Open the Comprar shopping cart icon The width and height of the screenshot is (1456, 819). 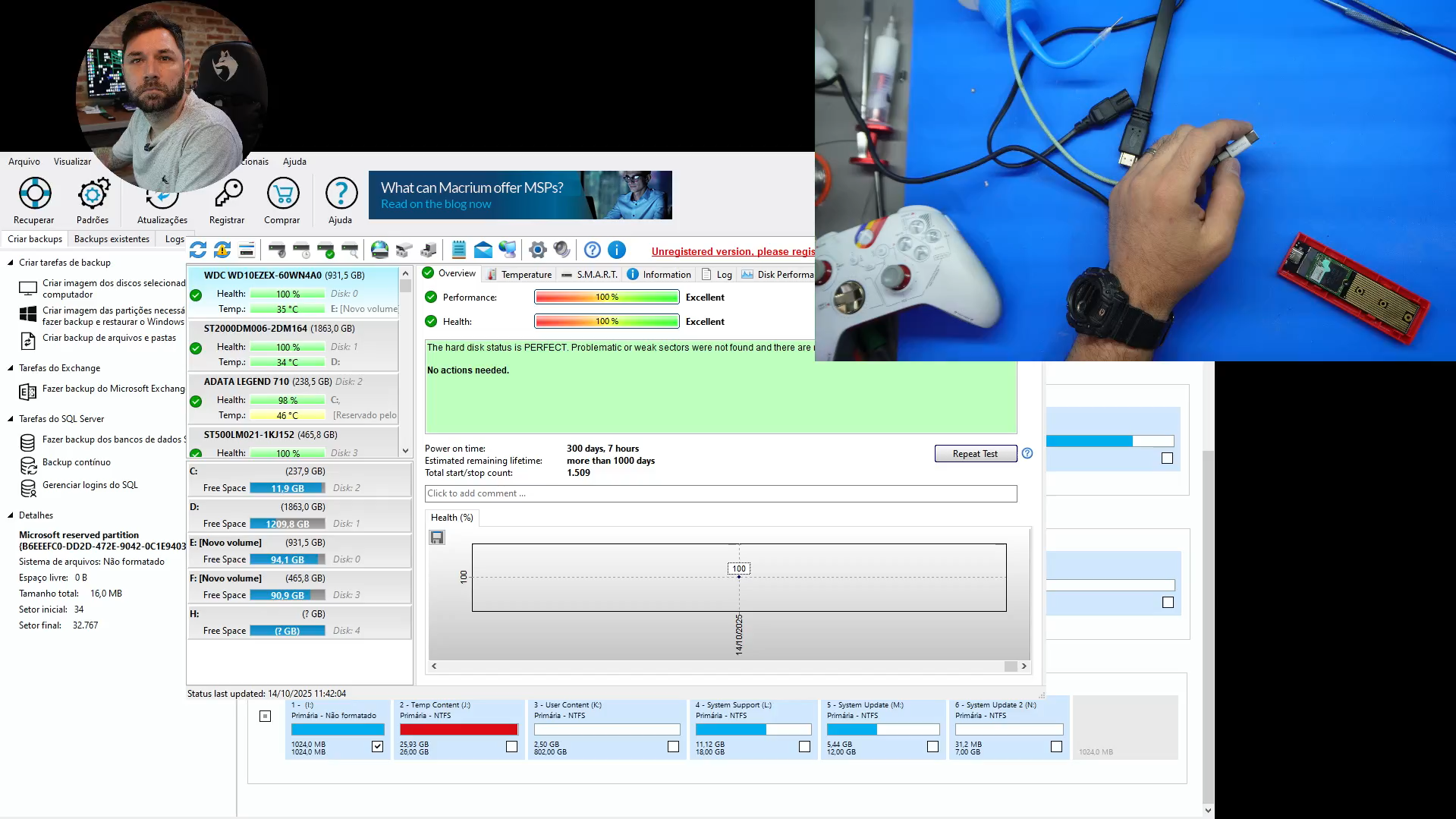(x=283, y=194)
